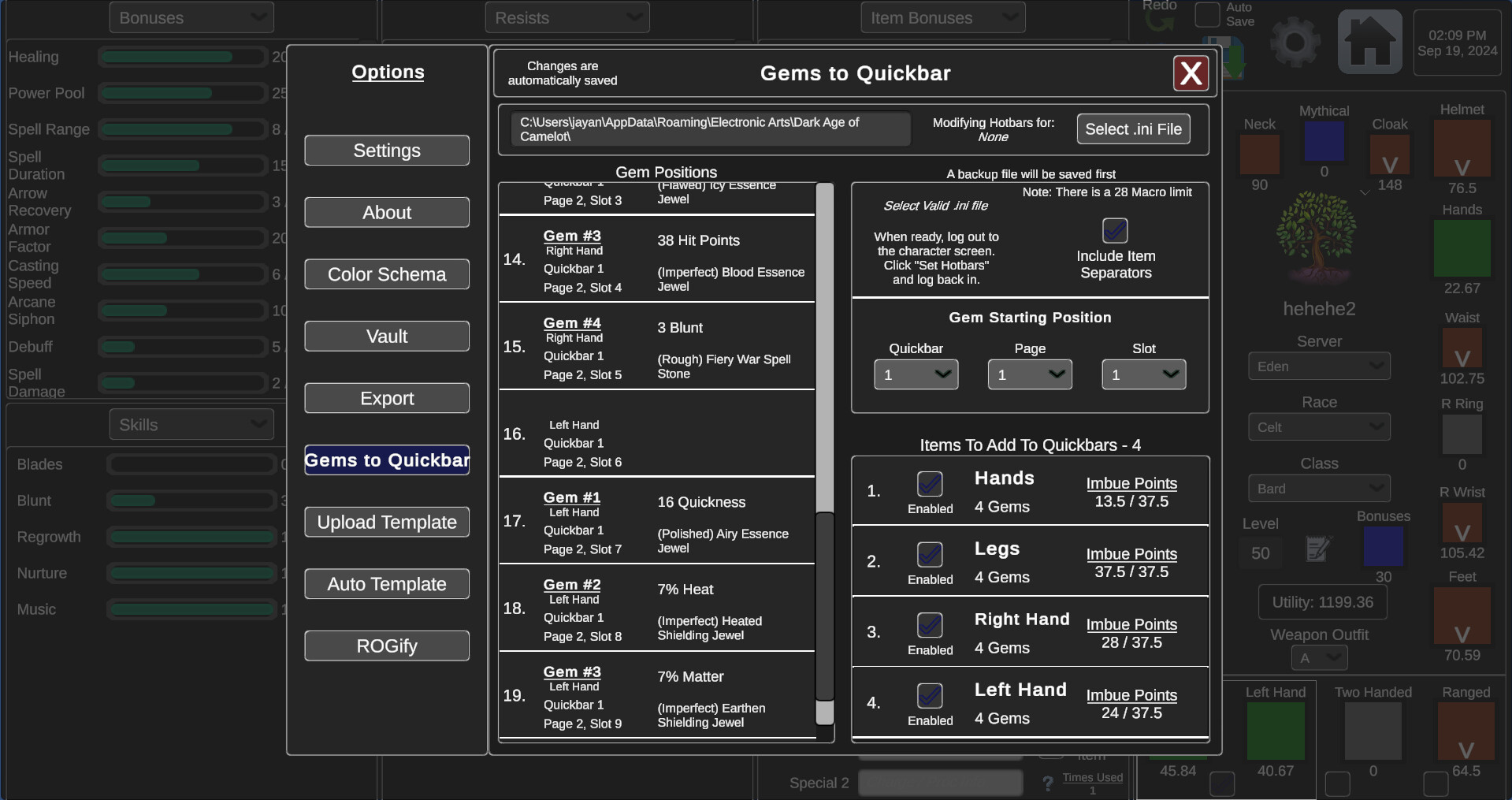1512x800 pixels.
Task: Click the Home icon in the top bar
Action: (x=1370, y=41)
